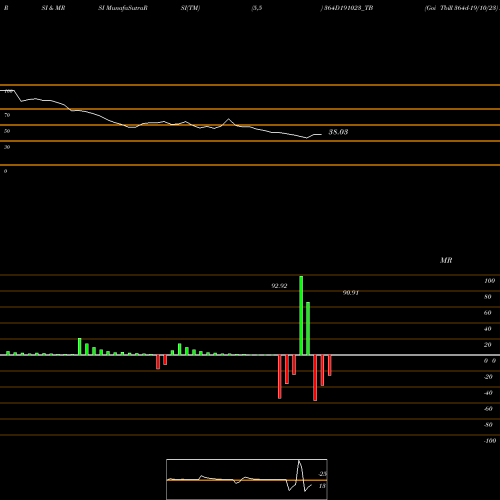
Task: Click the 40 label on MR axis
Action: coord(488,329)
